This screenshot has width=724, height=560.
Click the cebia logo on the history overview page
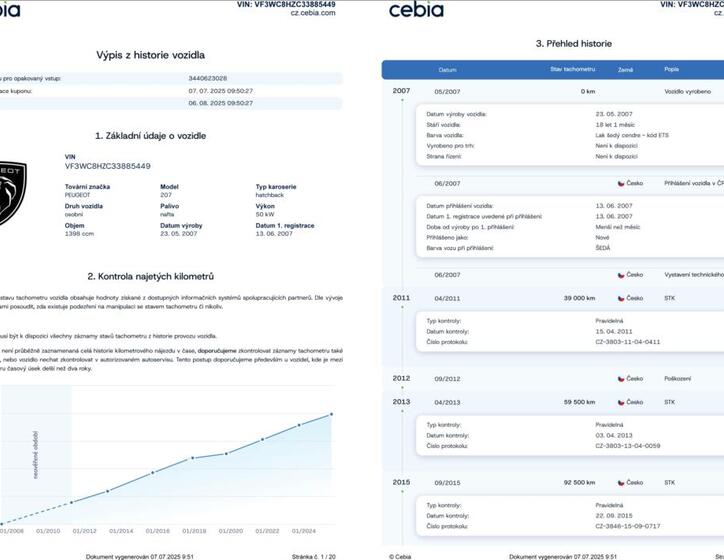click(x=416, y=10)
